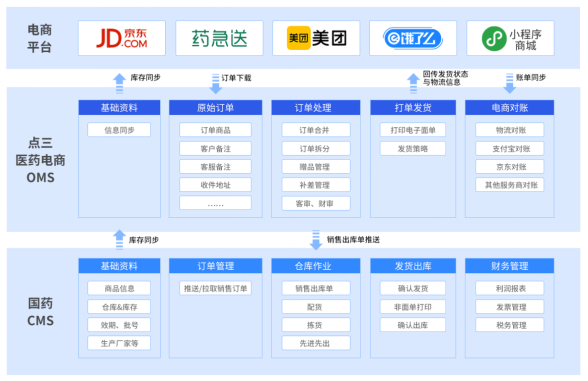Select the 发票管理 item

[x=510, y=307]
